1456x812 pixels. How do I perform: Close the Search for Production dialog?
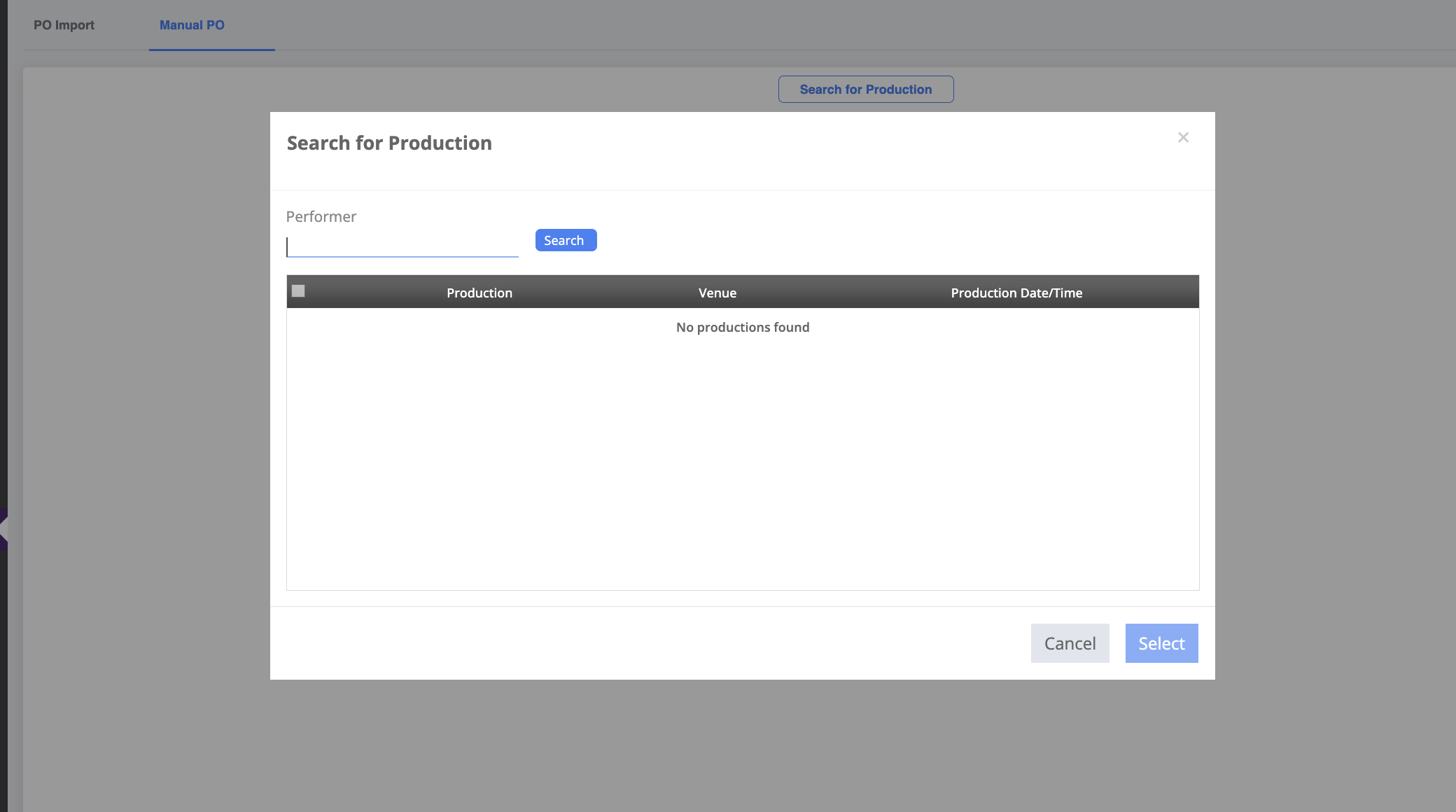[x=1183, y=138]
